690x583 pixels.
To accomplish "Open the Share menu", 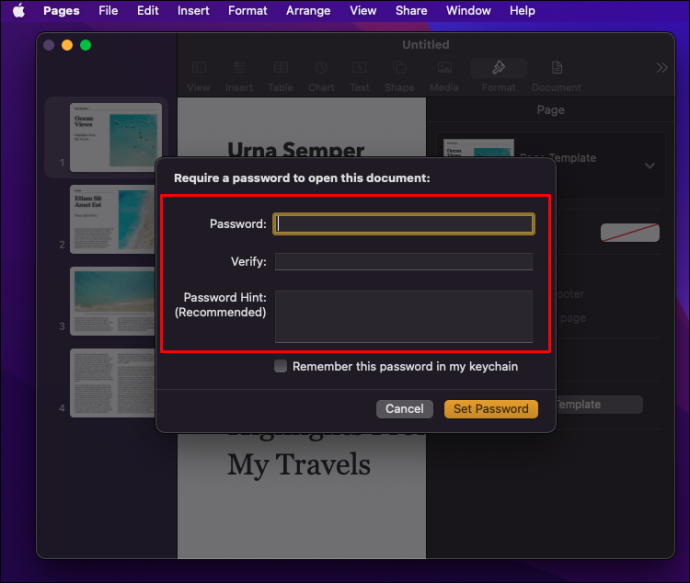I will [x=411, y=11].
